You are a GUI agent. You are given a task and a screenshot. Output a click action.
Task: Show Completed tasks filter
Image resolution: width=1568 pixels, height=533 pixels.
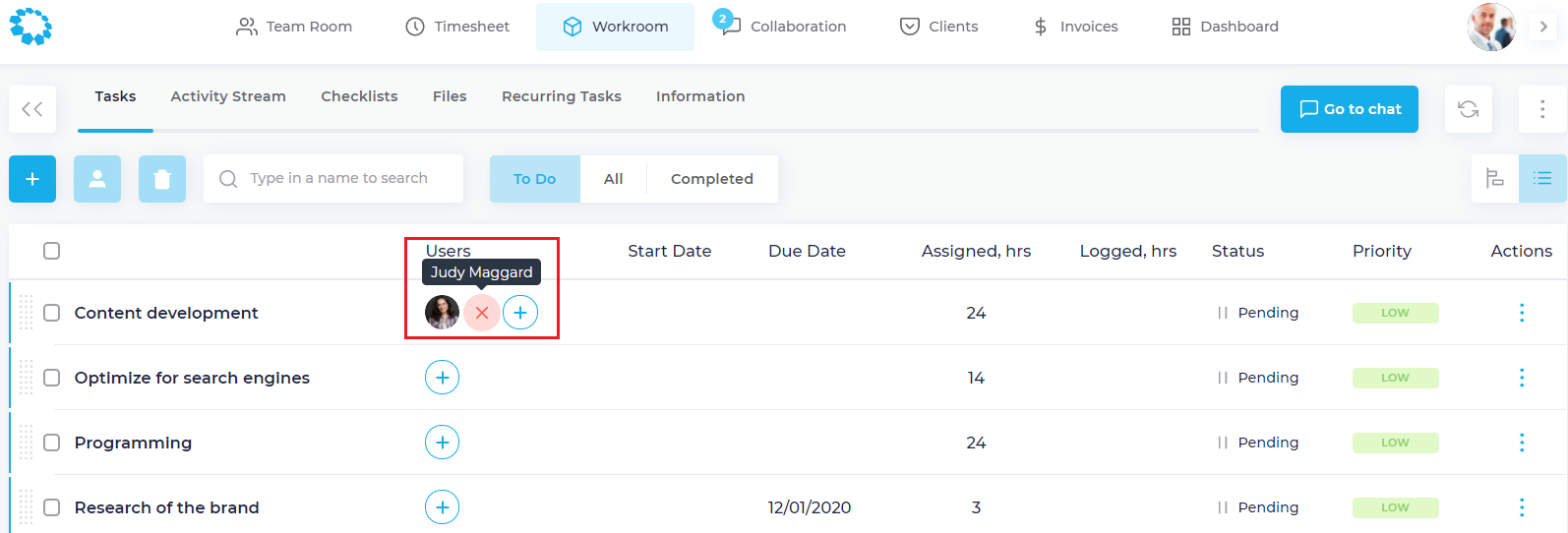coord(711,179)
